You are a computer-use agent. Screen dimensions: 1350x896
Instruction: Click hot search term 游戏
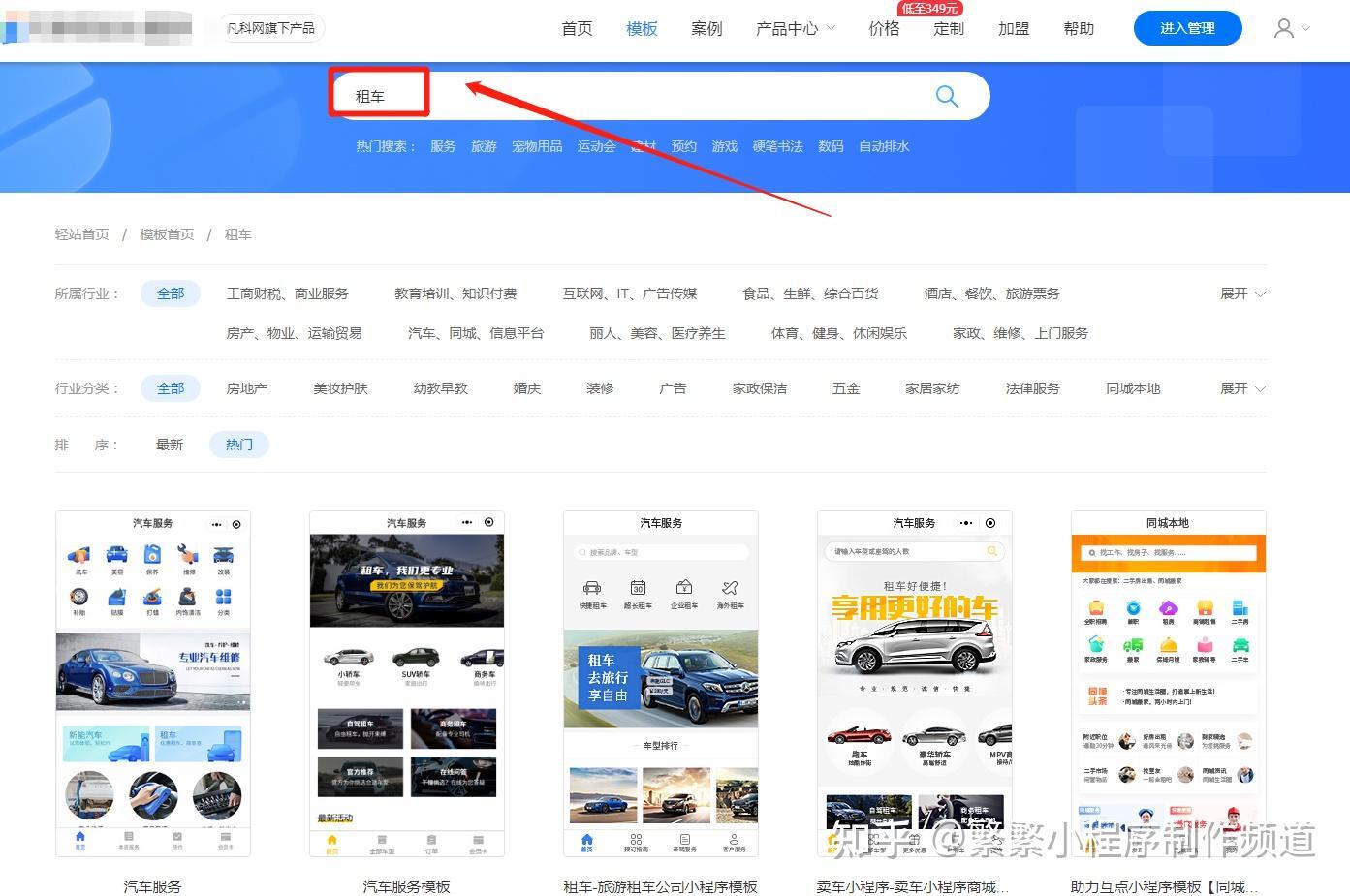pyautogui.click(x=725, y=146)
